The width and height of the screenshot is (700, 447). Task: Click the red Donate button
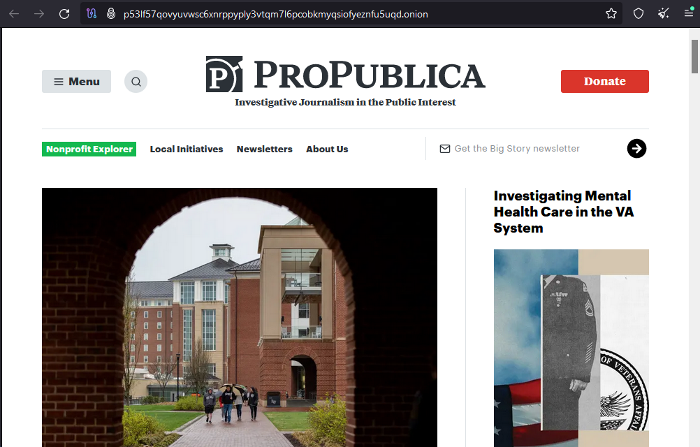(604, 81)
